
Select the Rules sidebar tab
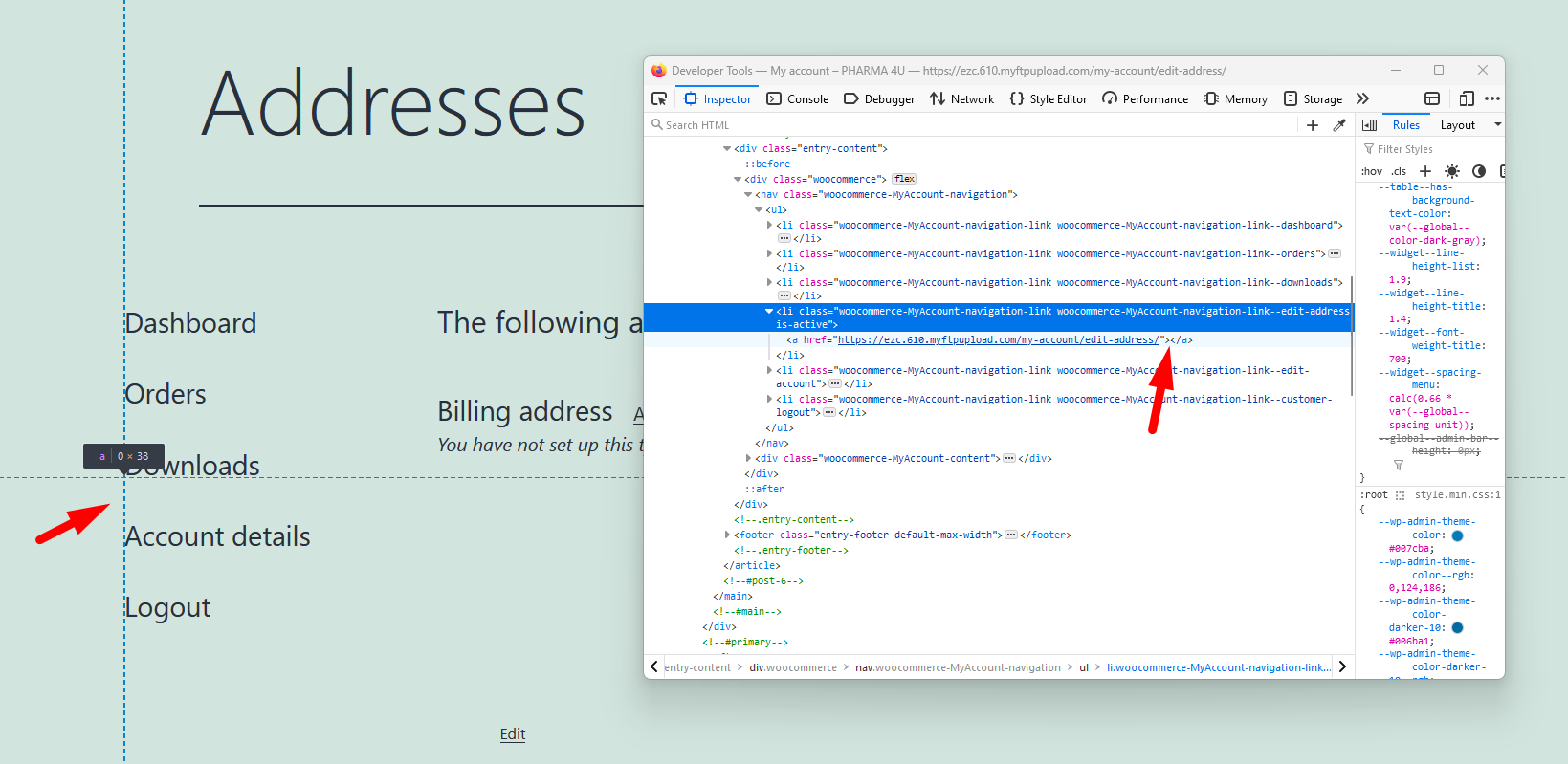pyautogui.click(x=1406, y=125)
